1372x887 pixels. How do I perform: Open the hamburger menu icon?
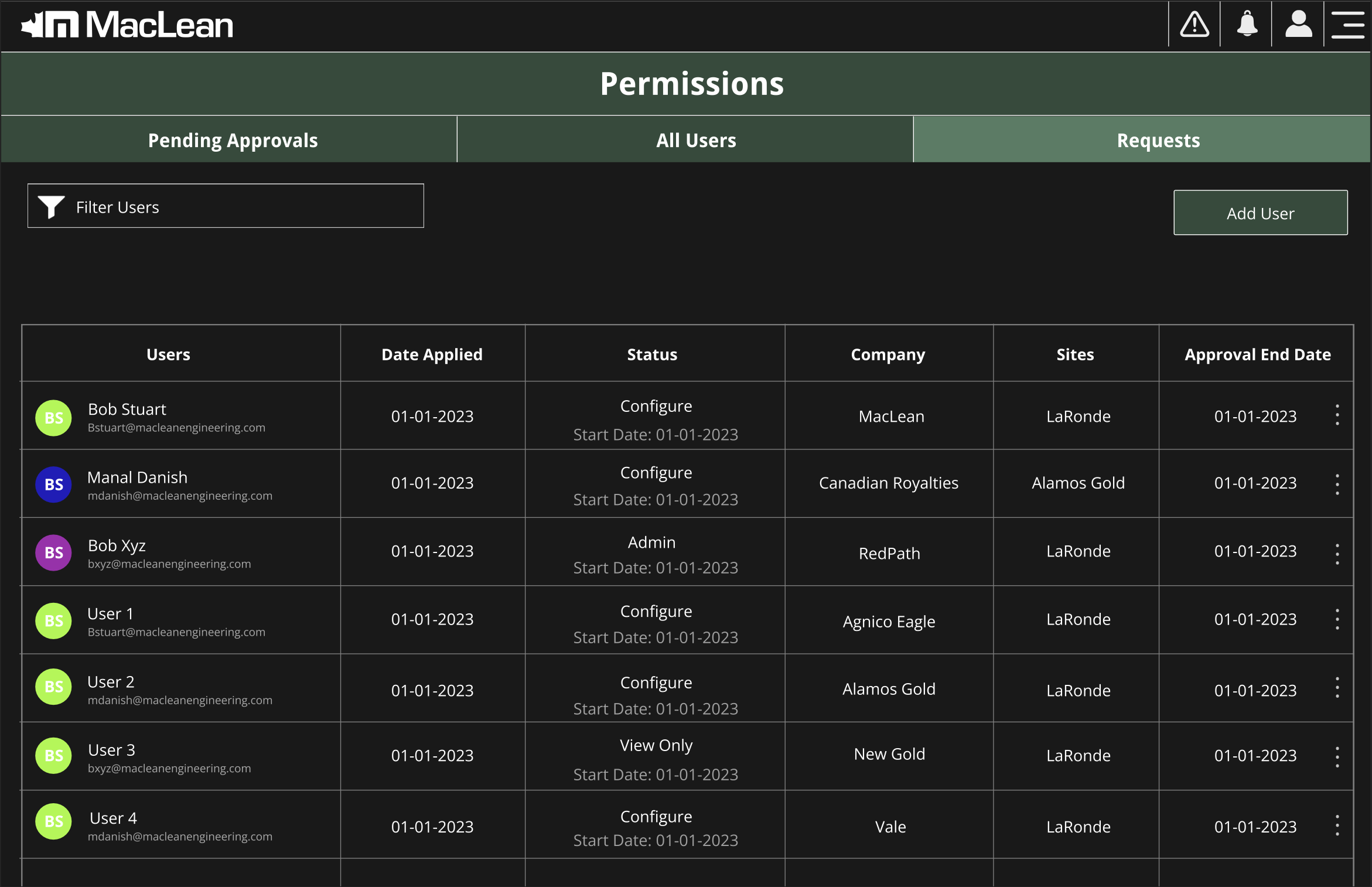[x=1347, y=25]
